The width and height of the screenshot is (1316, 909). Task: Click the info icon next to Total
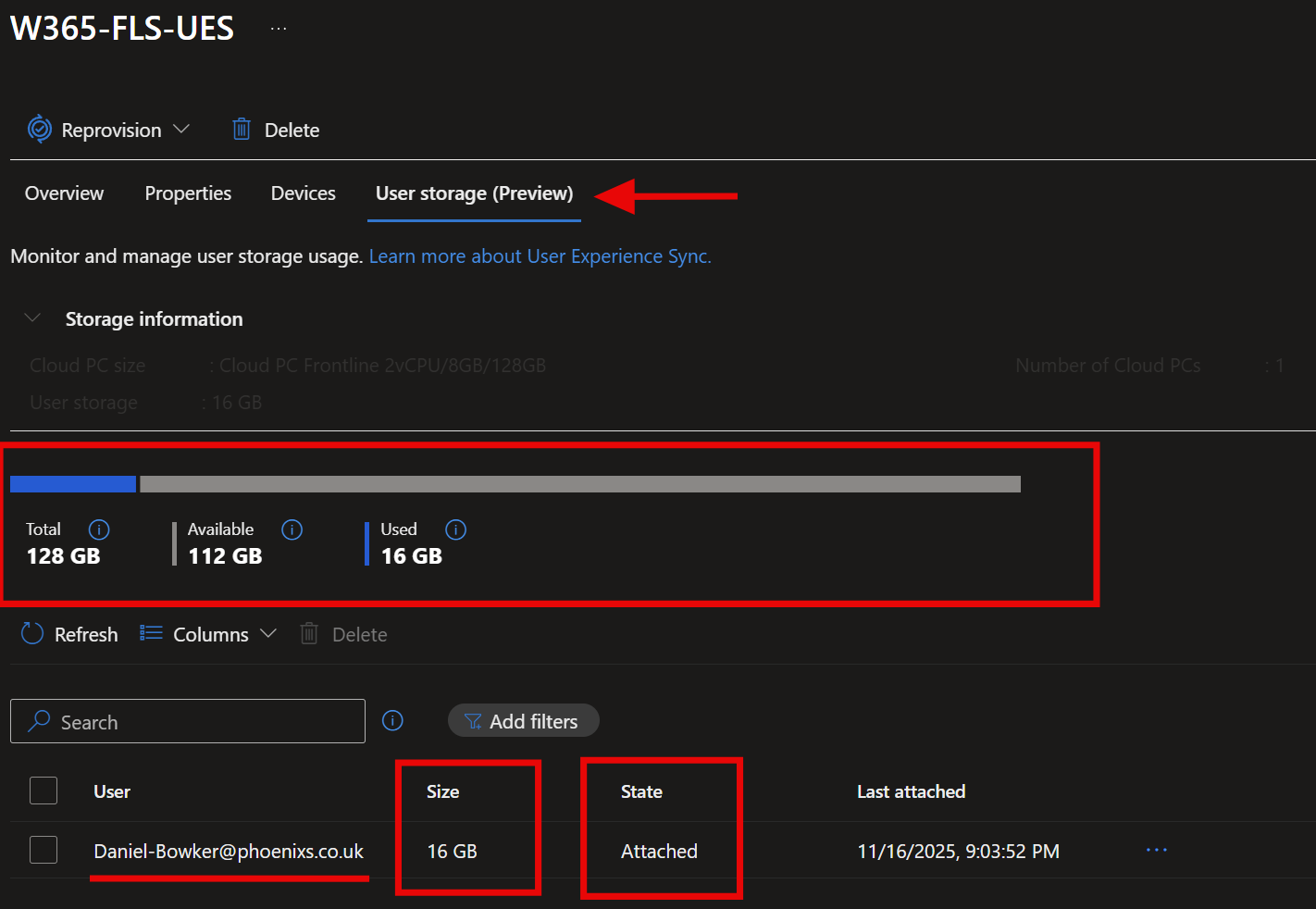(x=99, y=529)
